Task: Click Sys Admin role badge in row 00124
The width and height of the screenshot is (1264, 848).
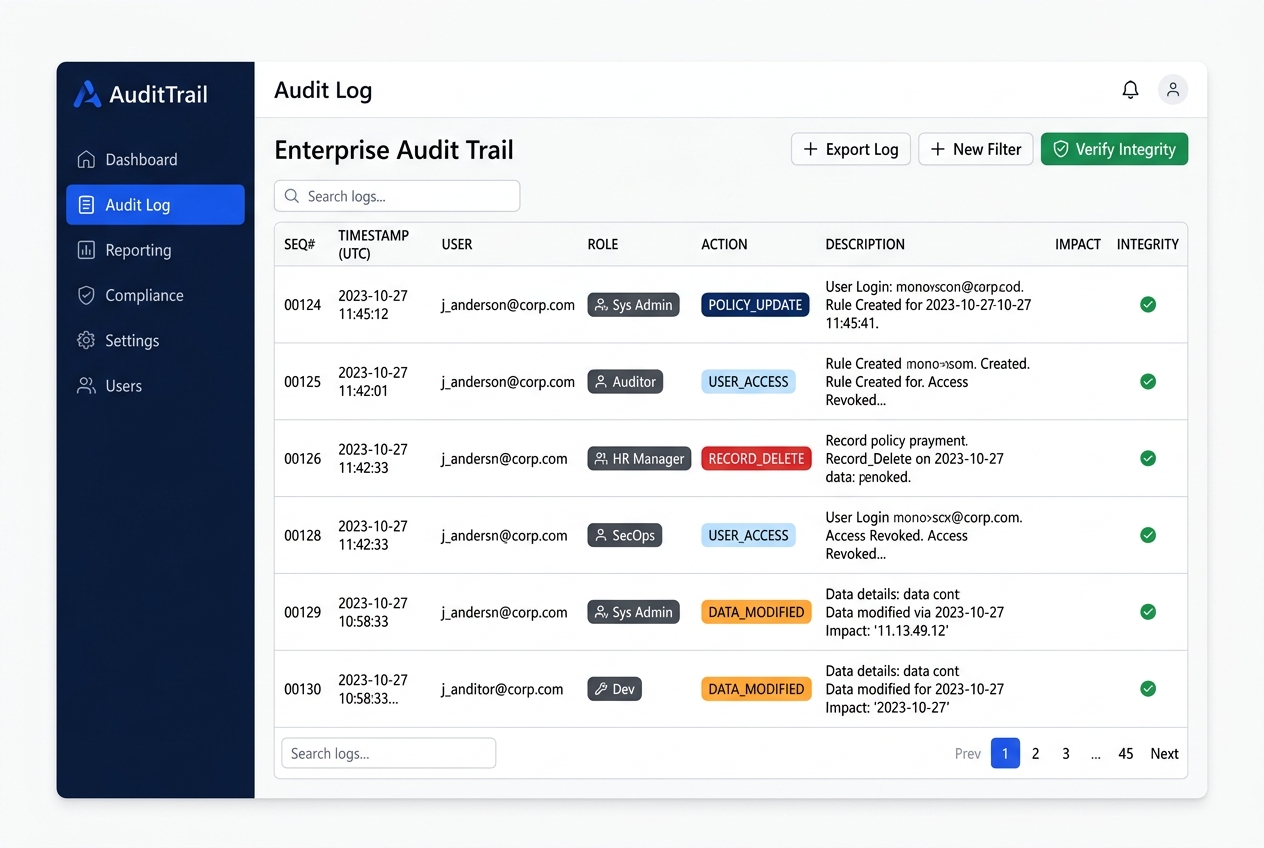Action: pyautogui.click(x=633, y=305)
